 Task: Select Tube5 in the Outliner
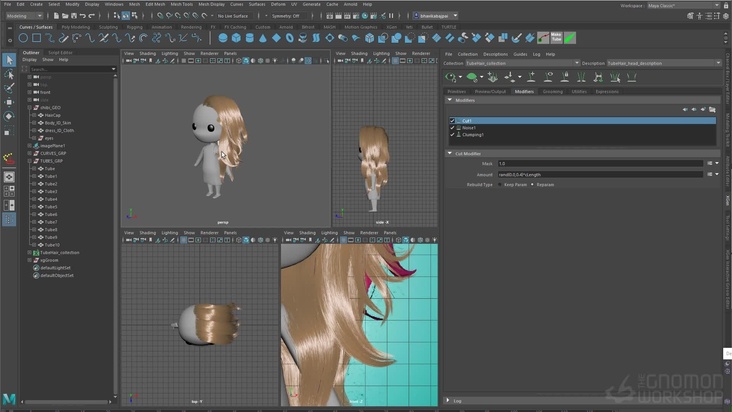point(51,206)
